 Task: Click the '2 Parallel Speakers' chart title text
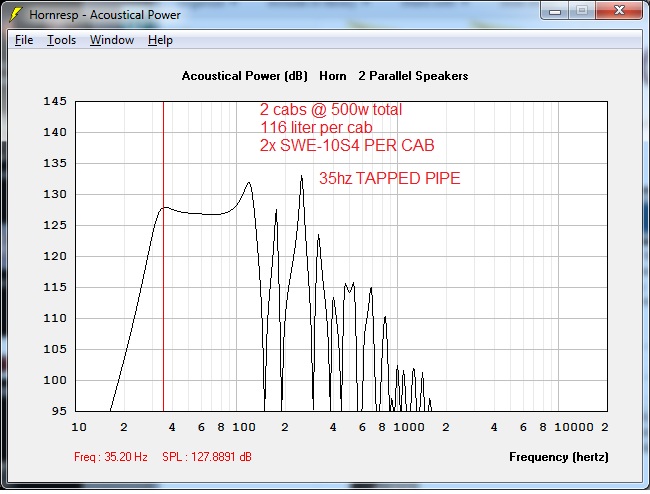coord(413,76)
